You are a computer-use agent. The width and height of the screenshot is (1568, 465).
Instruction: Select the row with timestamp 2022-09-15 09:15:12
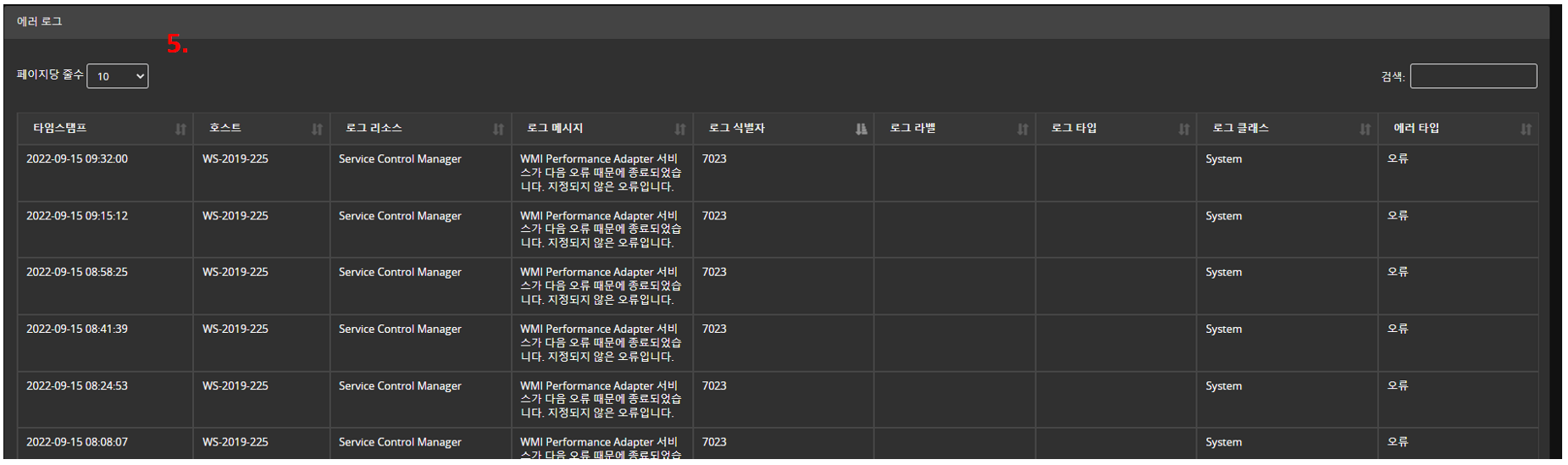point(77,216)
